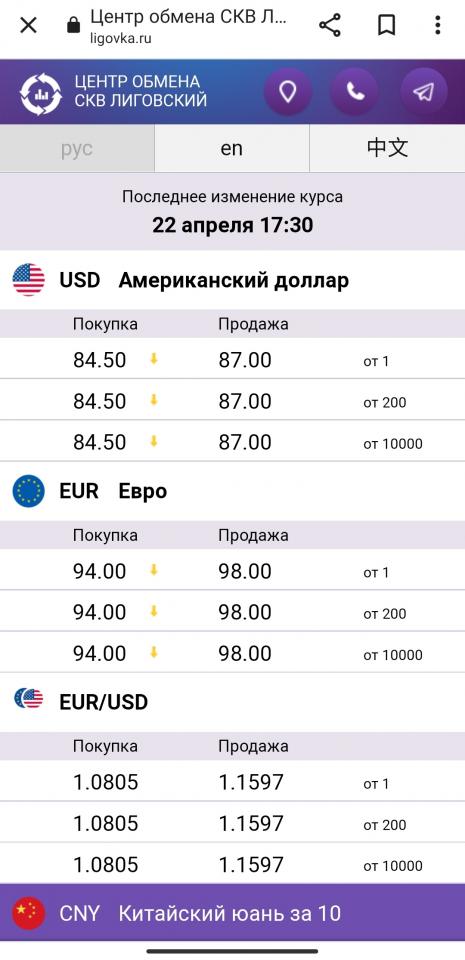The width and height of the screenshot is (465, 960).
Task: Tap the padlock site security icon
Action: pyautogui.click(x=74, y=26)
